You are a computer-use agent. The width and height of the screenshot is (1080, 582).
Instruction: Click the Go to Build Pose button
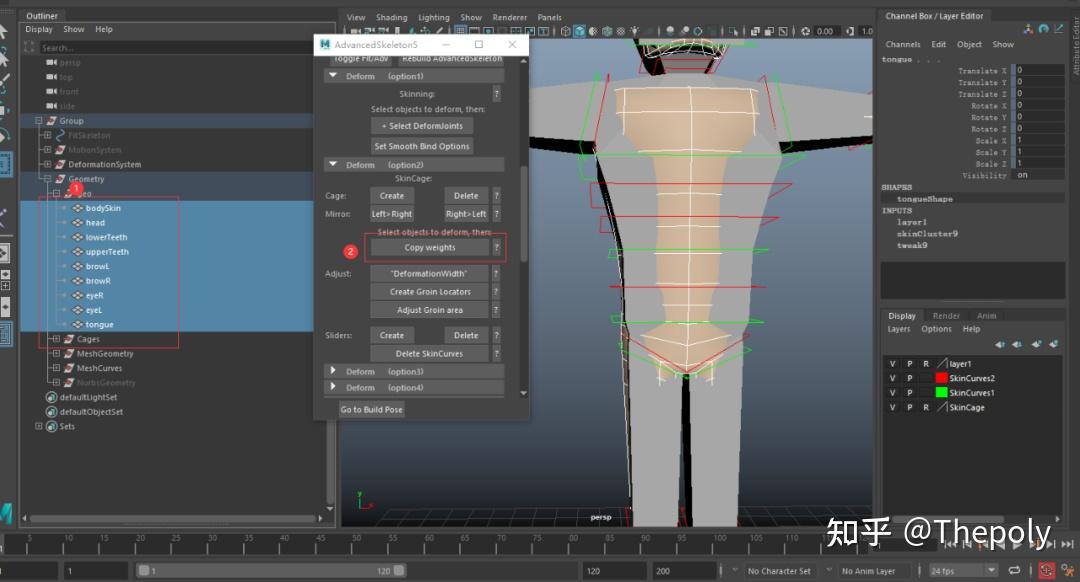coord(371,409)
